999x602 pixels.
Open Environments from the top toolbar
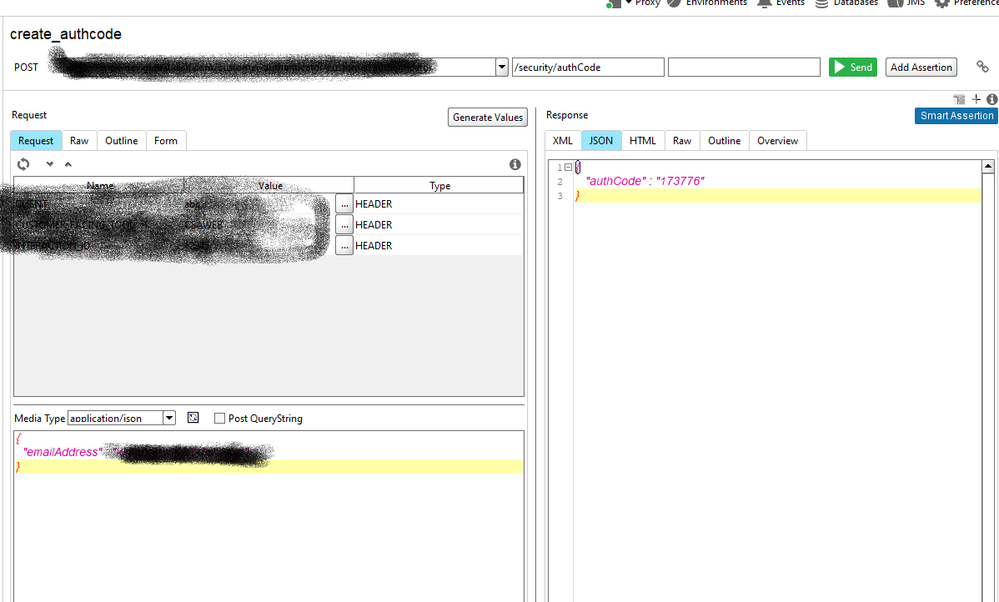[707, 3]
